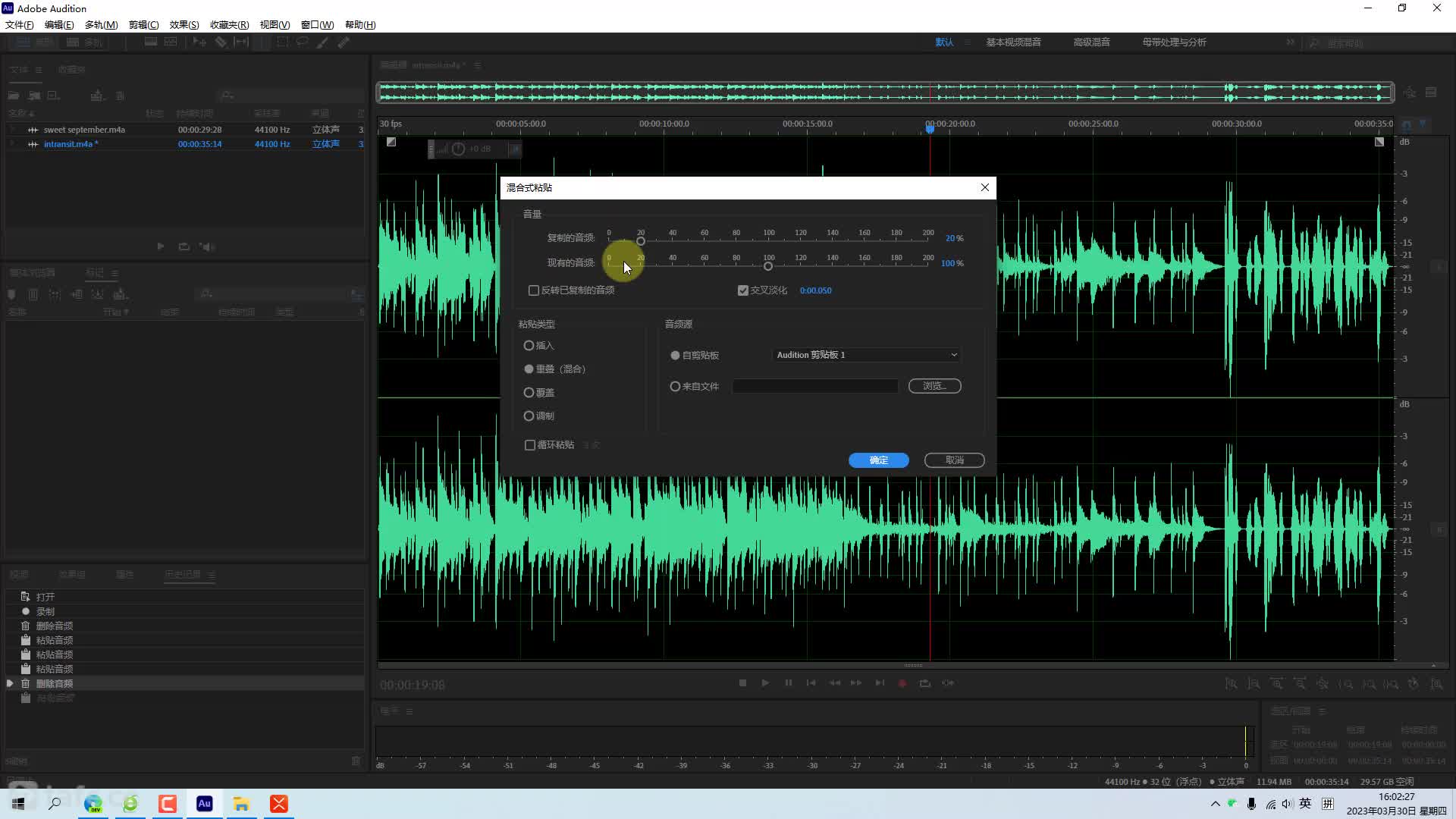Switch to the 基本视频混音 workspace
Image resolution: width=1456 pixels, height=819 pixels.
pos(1013,42)
